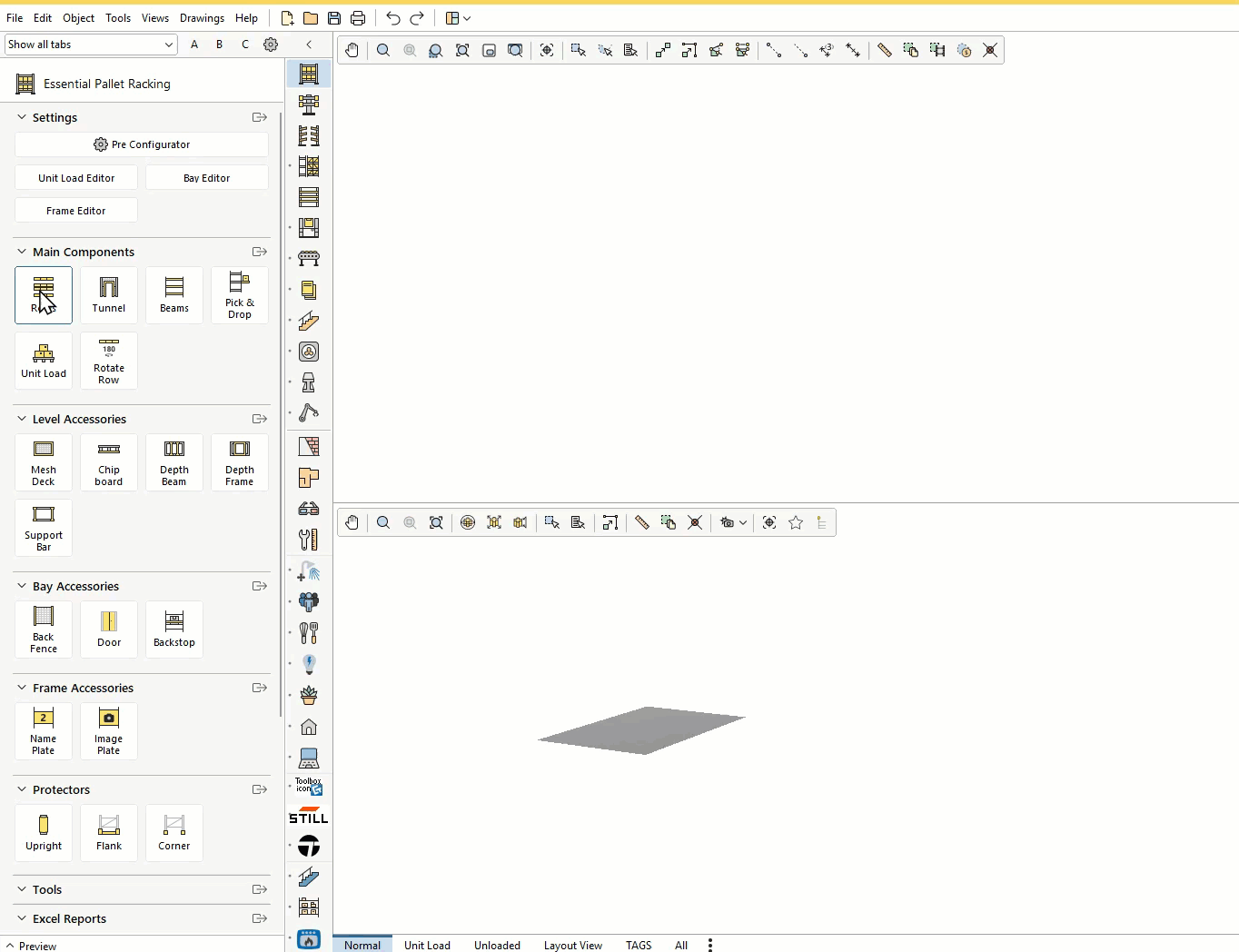Select the Depth Frame accessory

(240, 461)
